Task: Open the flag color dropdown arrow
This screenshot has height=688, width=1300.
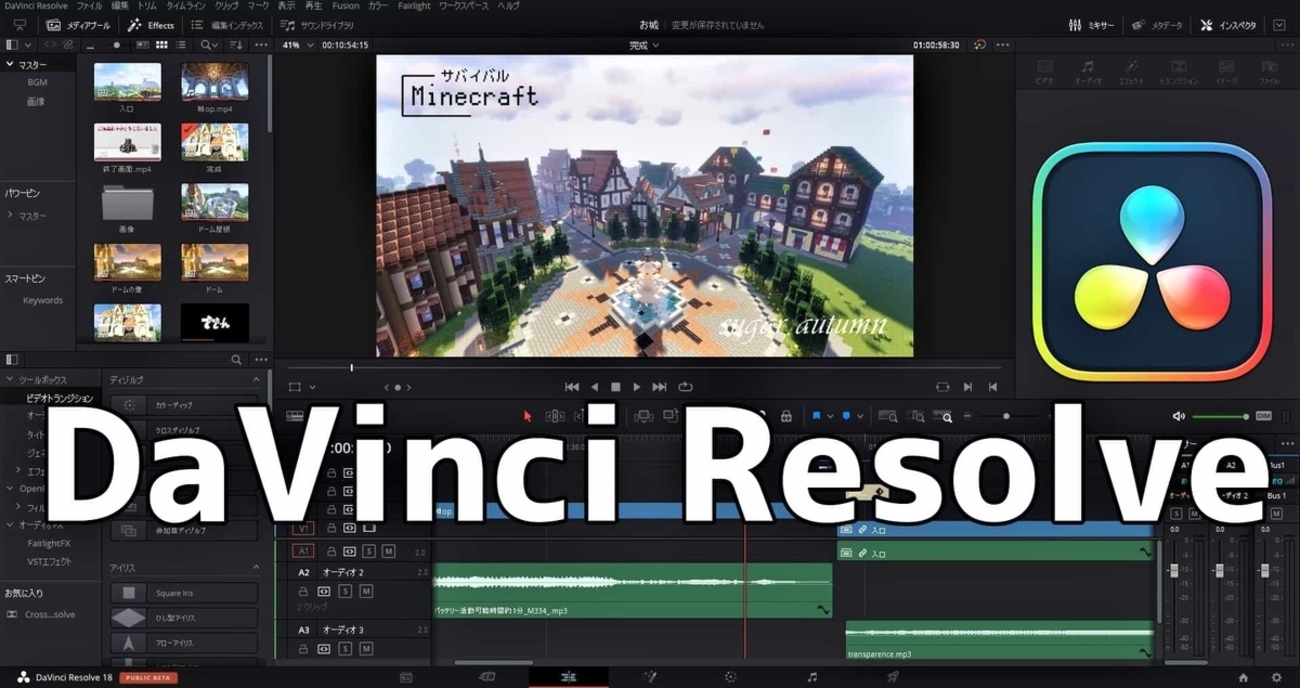Action: (829, 416)
